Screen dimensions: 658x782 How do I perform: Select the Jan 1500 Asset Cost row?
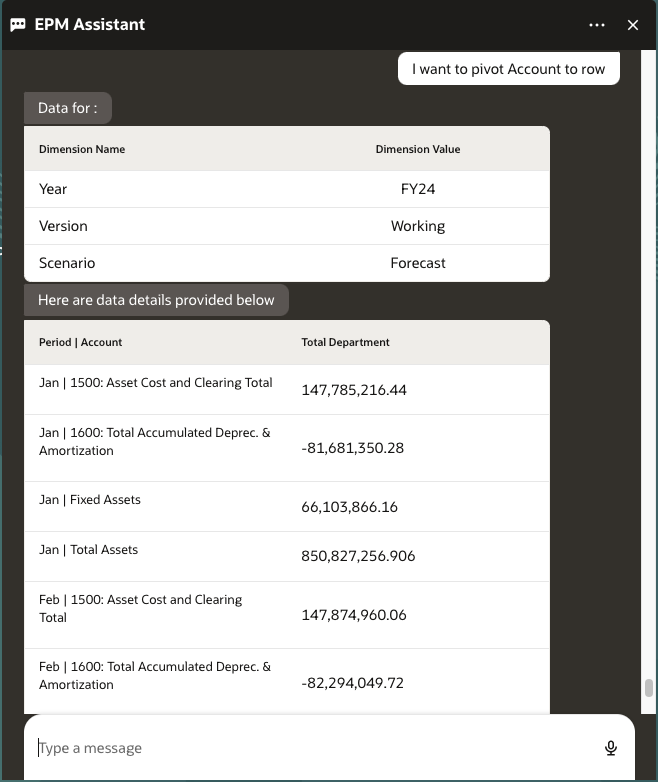tap(286, 389)
